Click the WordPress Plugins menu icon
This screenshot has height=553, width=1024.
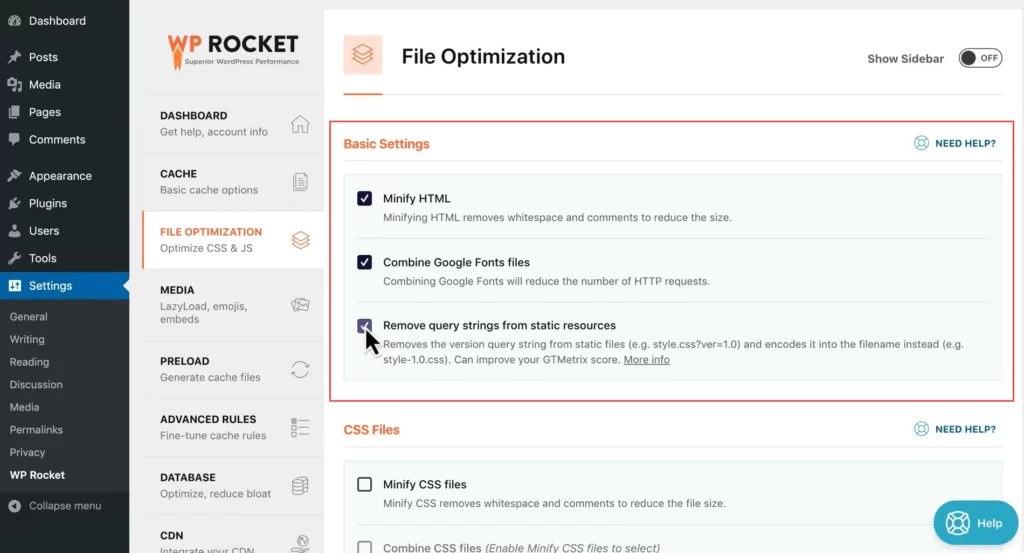click(15, 203)
